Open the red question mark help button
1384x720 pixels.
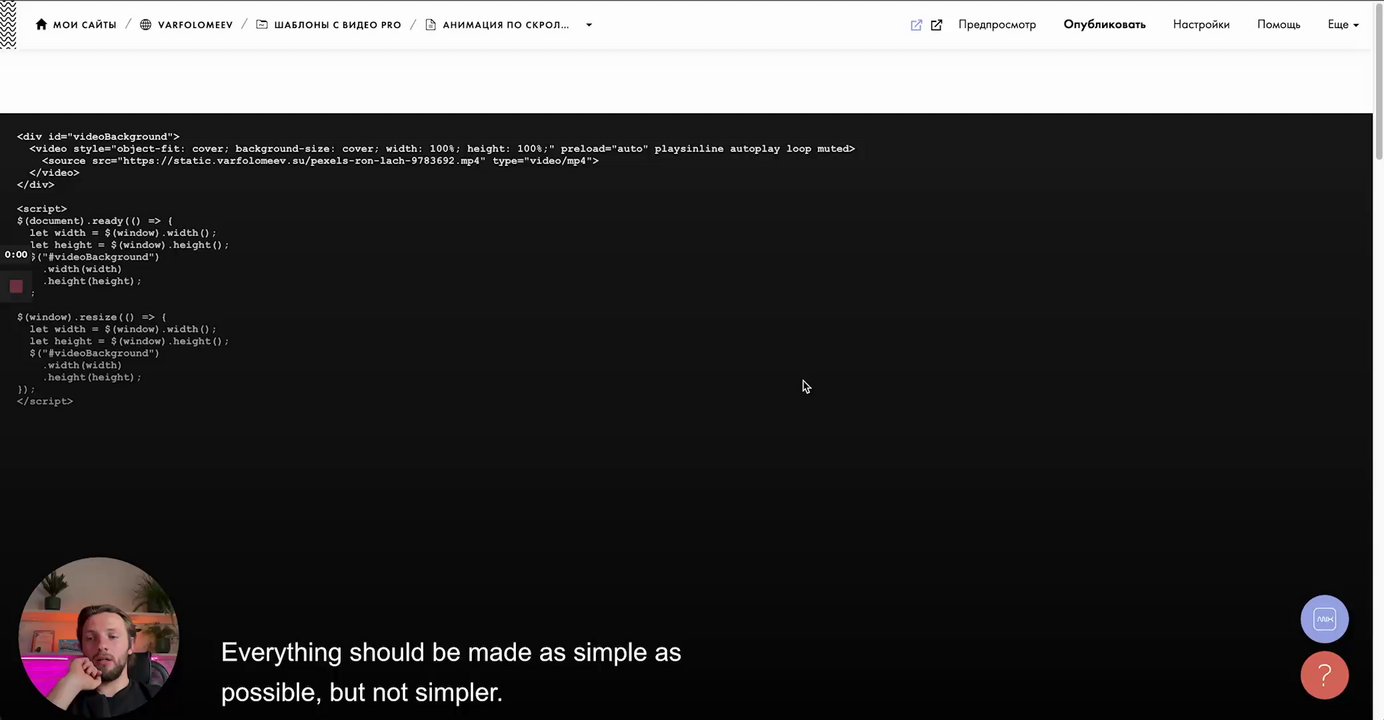coord(1324,675)
